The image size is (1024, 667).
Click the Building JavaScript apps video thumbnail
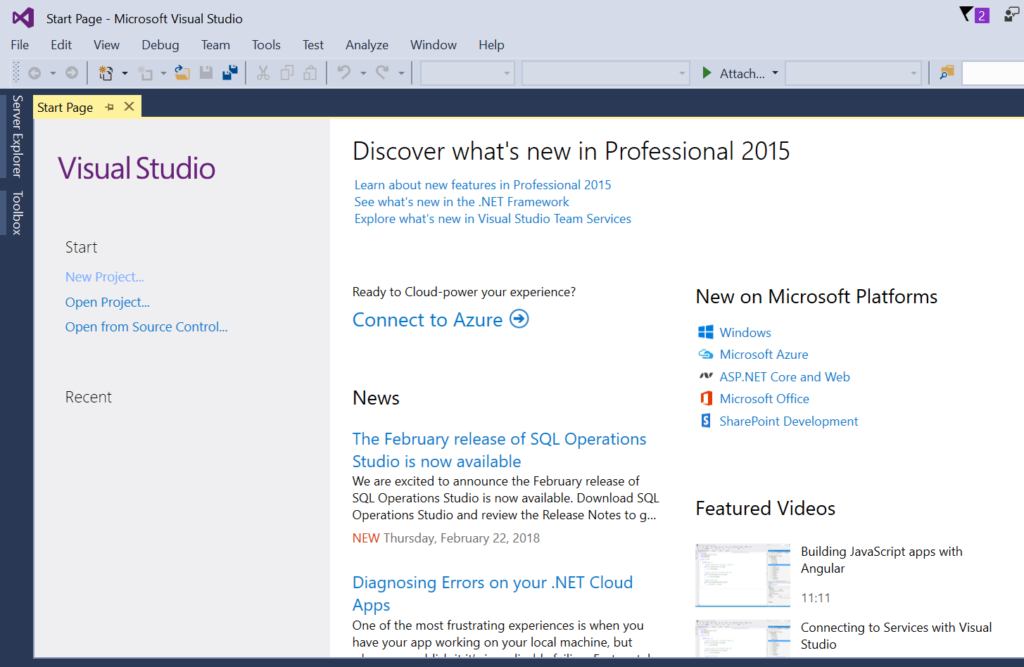(743, 575)
